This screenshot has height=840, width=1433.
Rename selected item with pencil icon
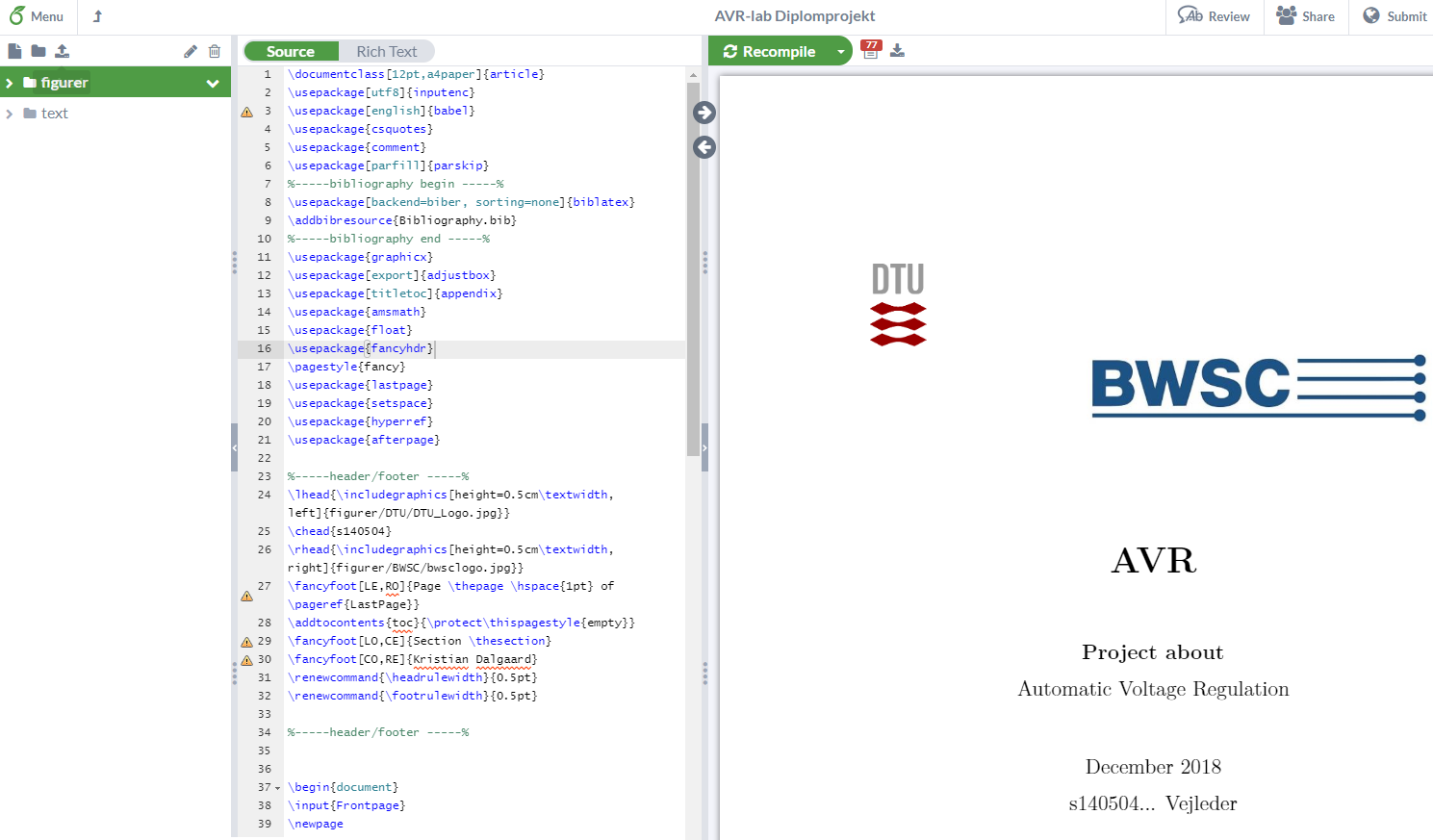click(191, 52)
